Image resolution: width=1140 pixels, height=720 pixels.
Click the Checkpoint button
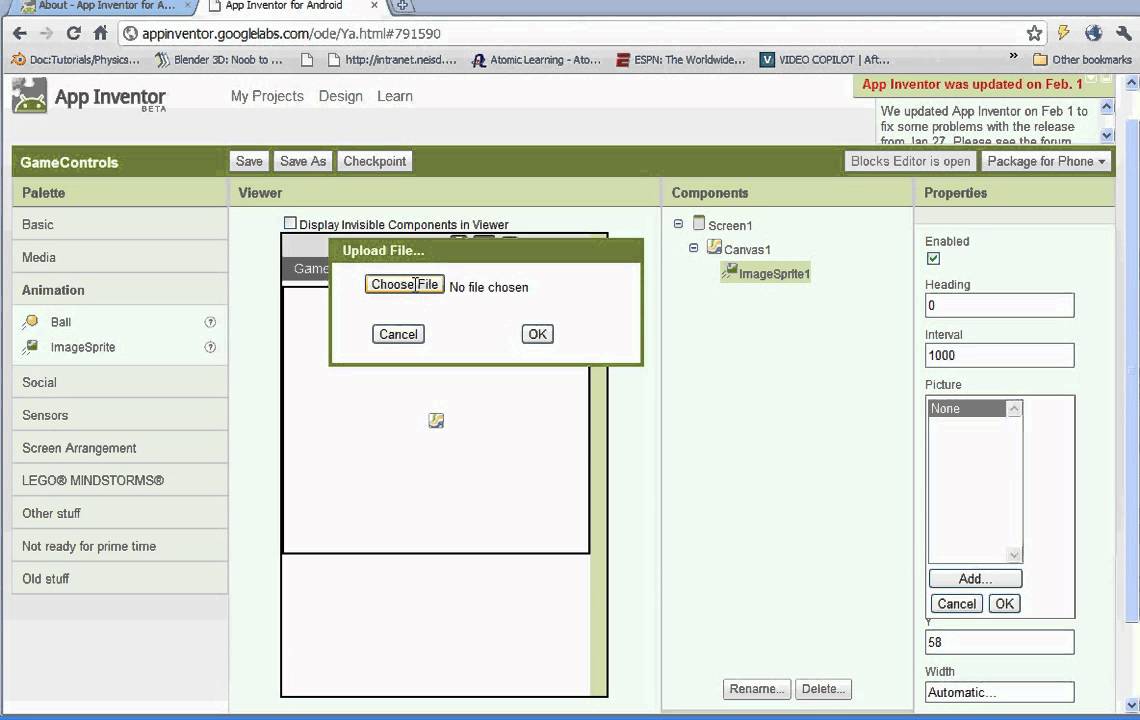(374, 161)
